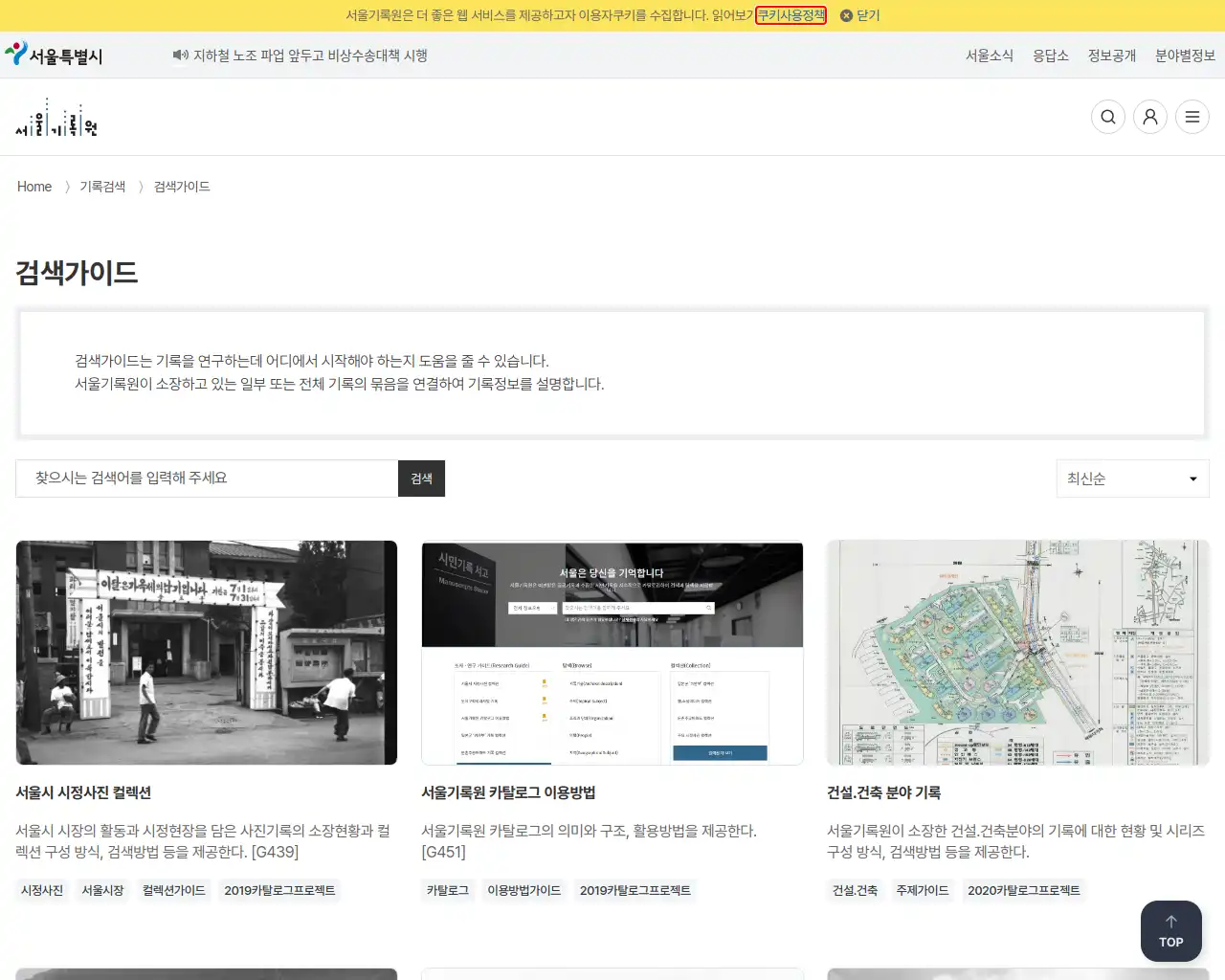Select the 시정사진 tag
The width and height of the screenshot is (1225, 980).
coord(42,890)
